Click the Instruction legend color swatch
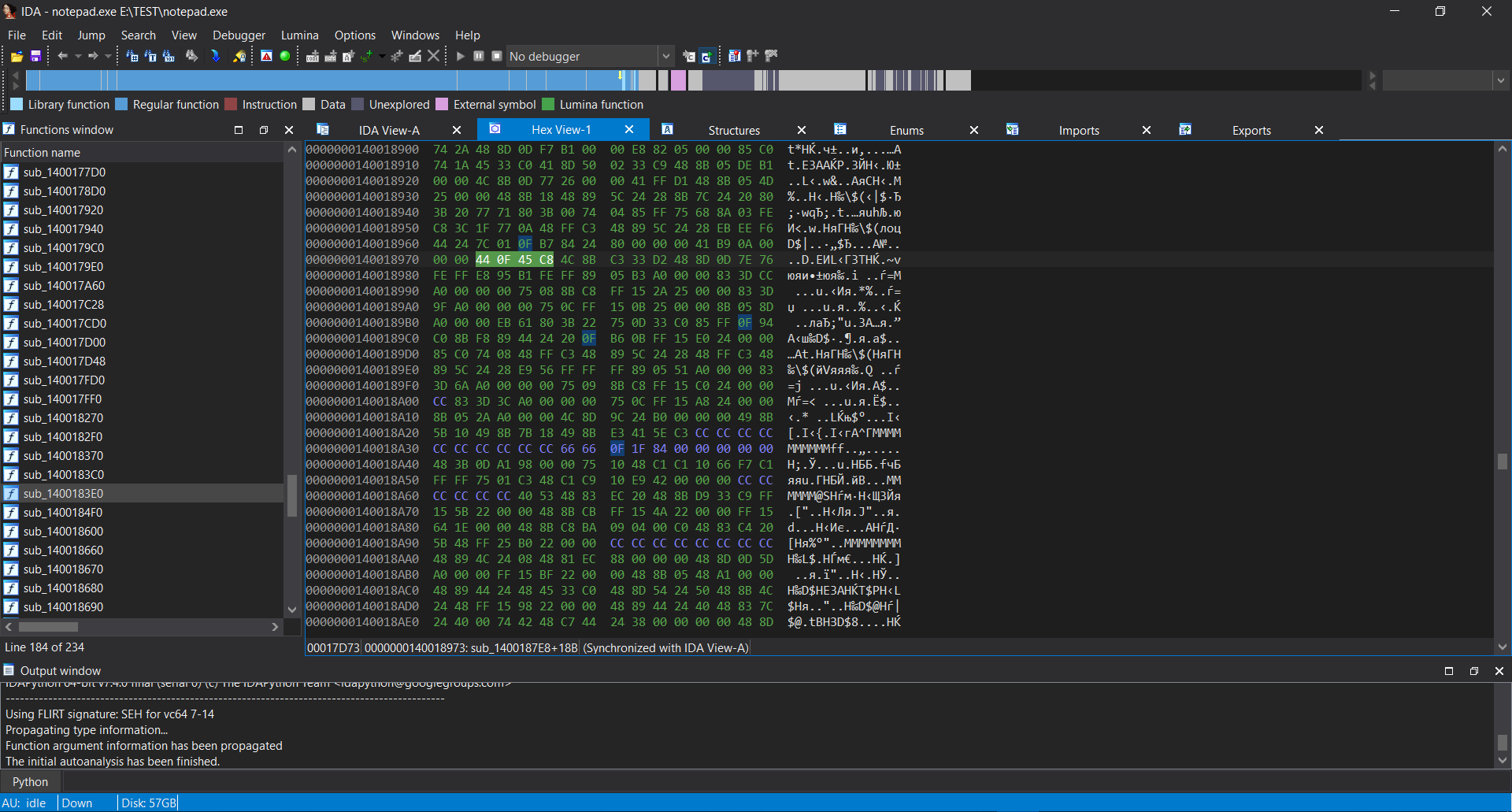Screen dimensions: 1512x812 231,104
